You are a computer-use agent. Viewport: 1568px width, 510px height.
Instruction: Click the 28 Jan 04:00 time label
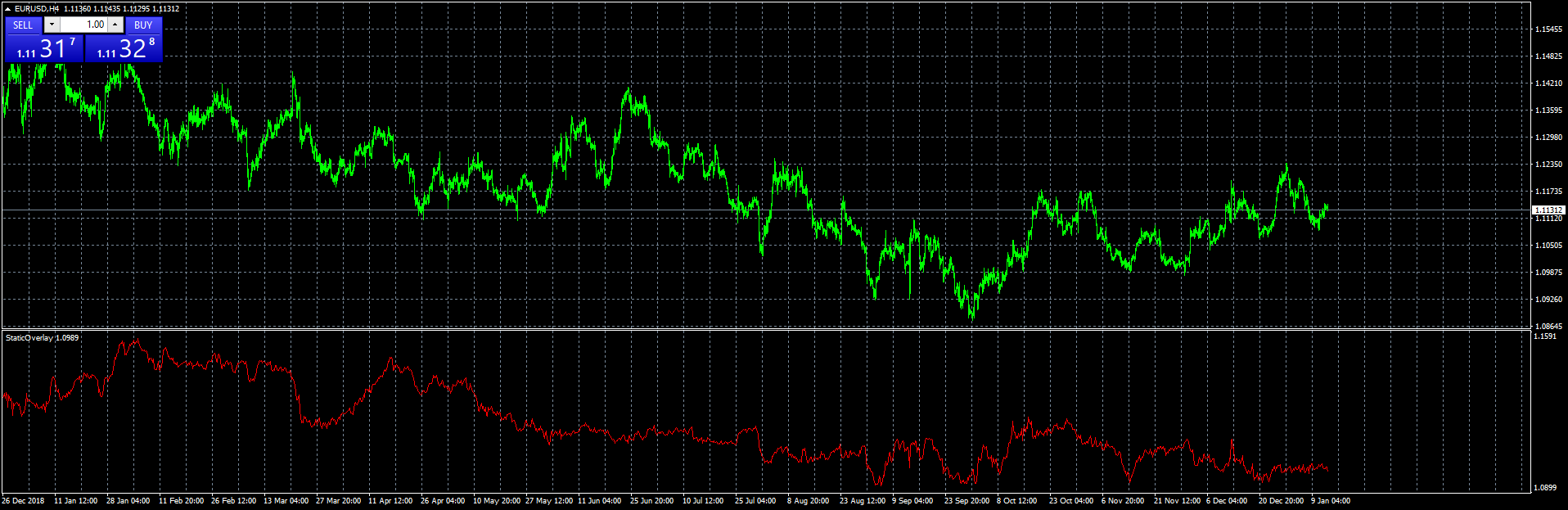tap(128, 501)
